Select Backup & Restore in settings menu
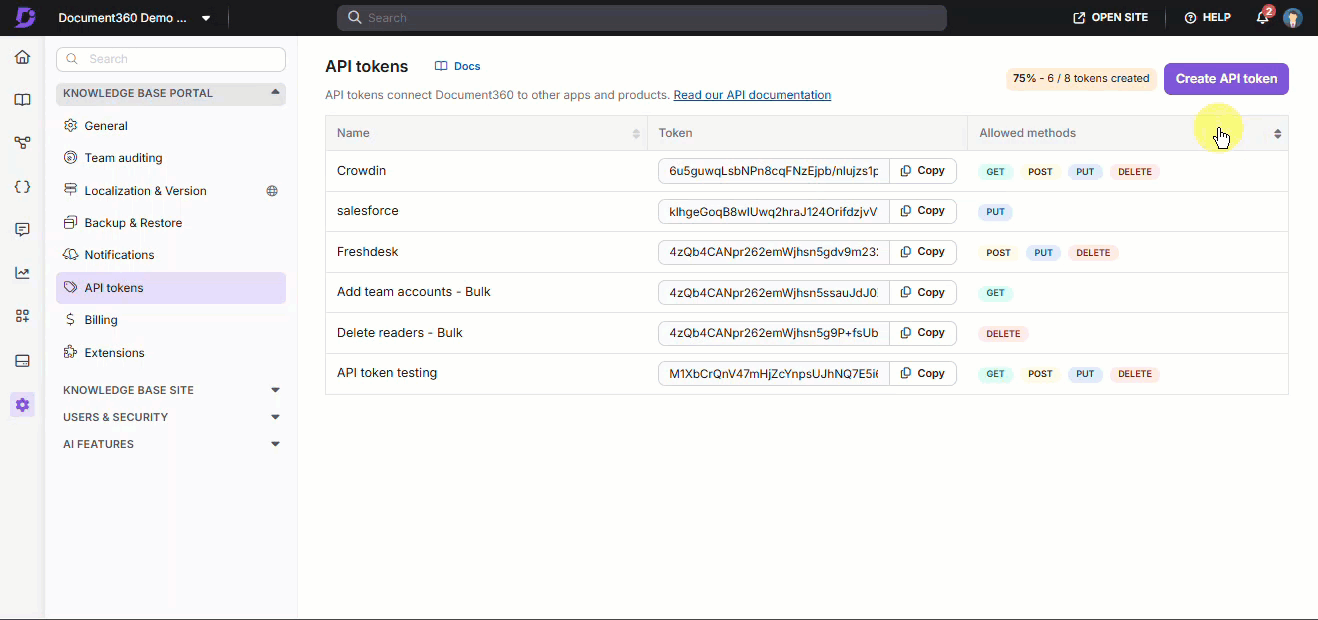Image resolution: width=1318 pixels, height=620 pixels. click(133, 223)
